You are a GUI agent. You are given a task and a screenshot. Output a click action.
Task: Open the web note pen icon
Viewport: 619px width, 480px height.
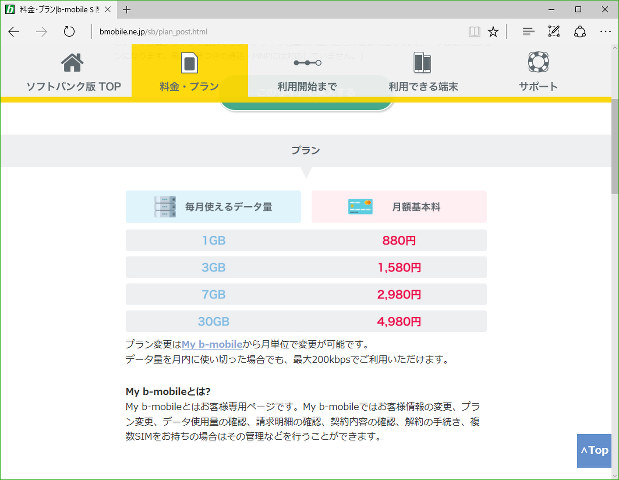click(x=554, y=32)
